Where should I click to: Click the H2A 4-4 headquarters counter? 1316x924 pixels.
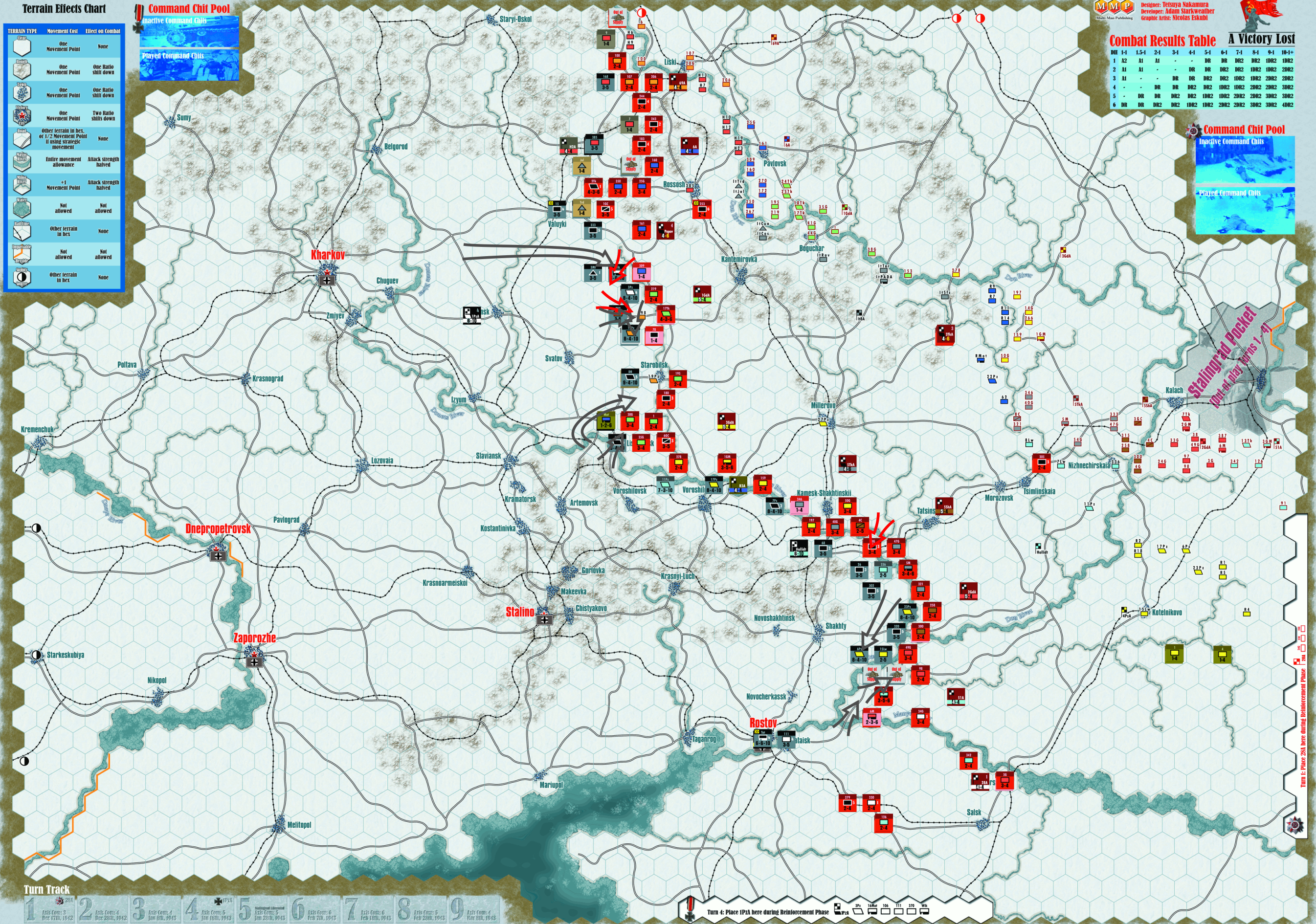click(x=569, y=146)
